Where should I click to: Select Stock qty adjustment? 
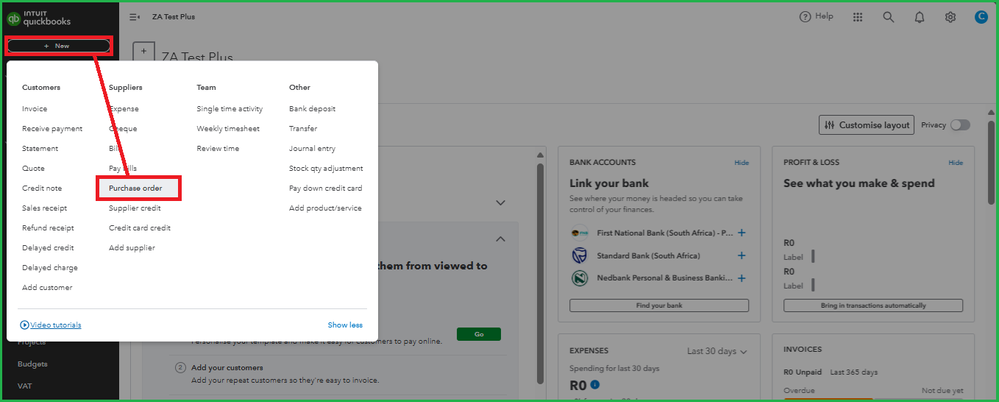326,168
